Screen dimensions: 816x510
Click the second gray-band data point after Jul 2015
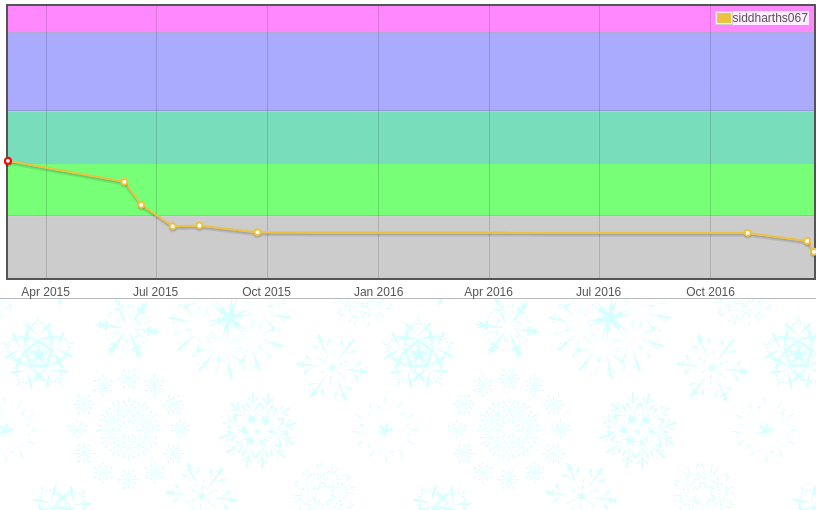pyautogui.click(x=199, y=226)
